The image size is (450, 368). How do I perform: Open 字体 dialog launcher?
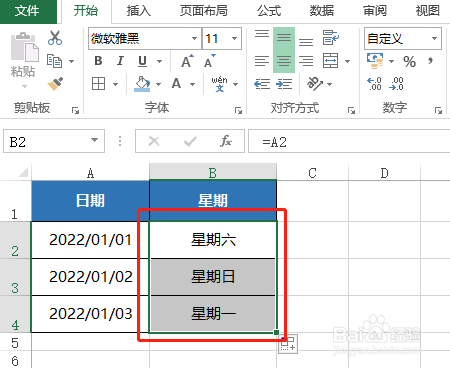(238, 110)
